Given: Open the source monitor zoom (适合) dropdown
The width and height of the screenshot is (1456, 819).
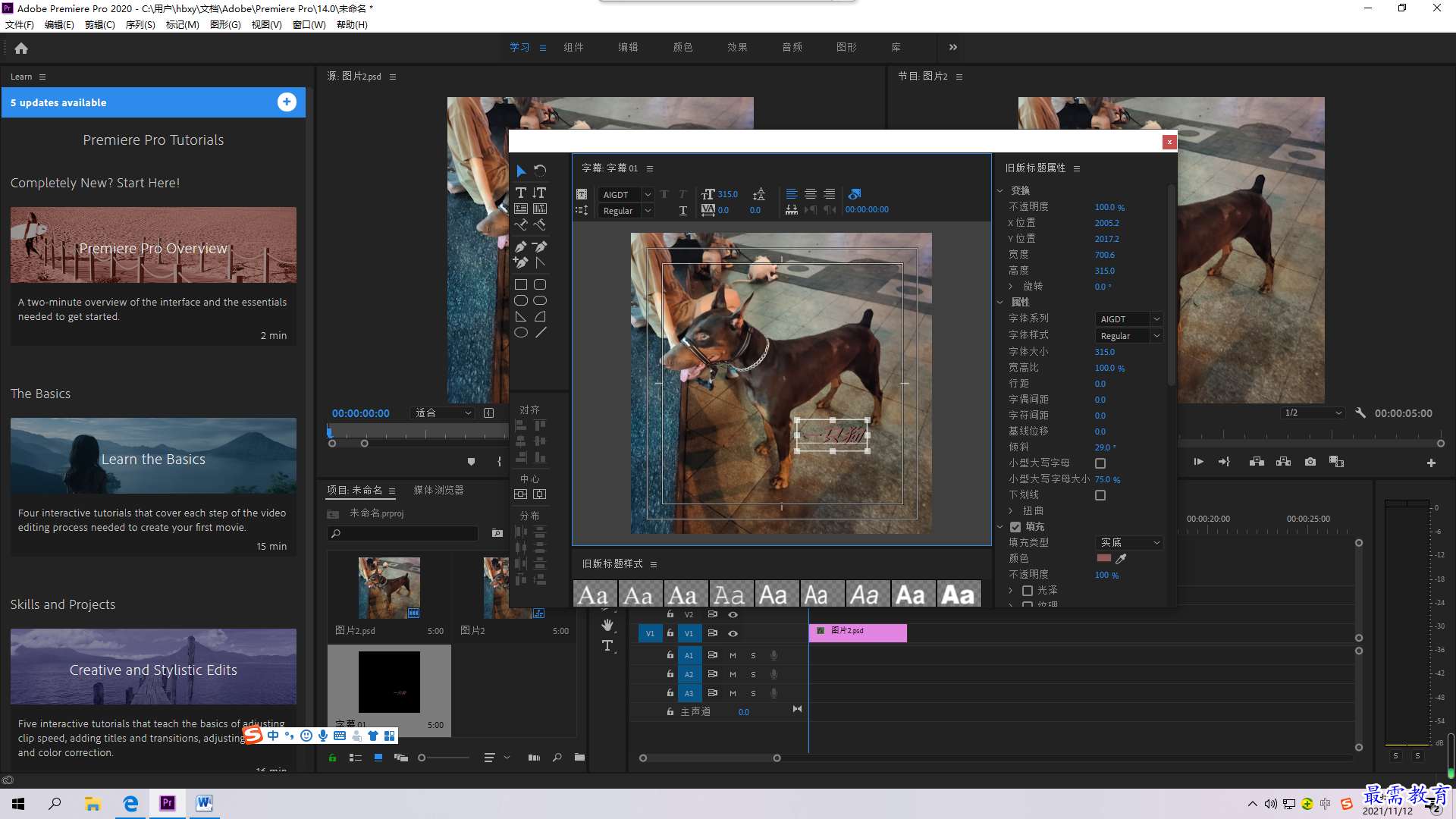Looking at the screenshot, I should point(443,413).
